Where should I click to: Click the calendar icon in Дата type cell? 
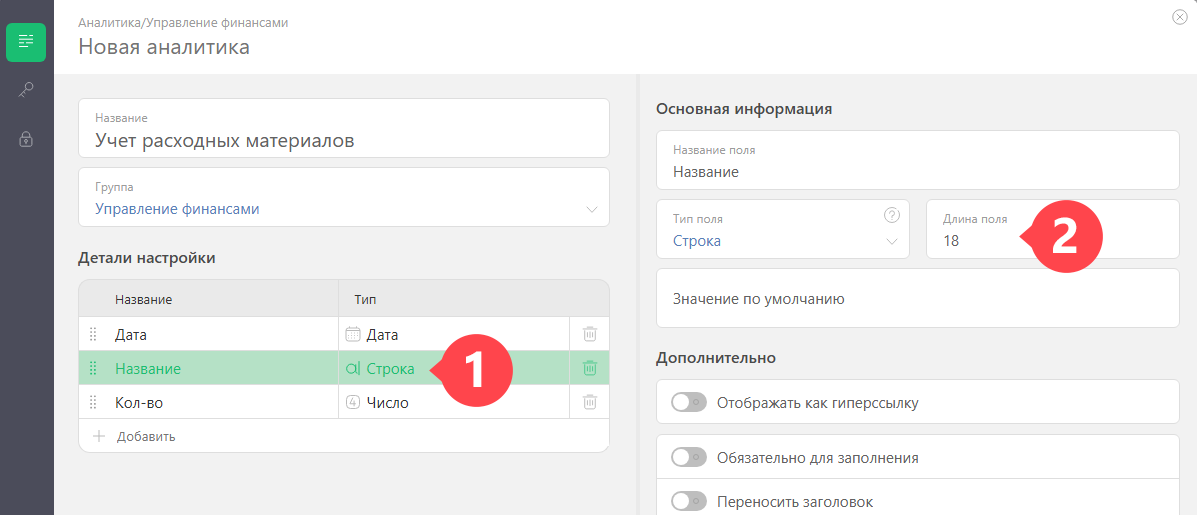click(353, 334)
